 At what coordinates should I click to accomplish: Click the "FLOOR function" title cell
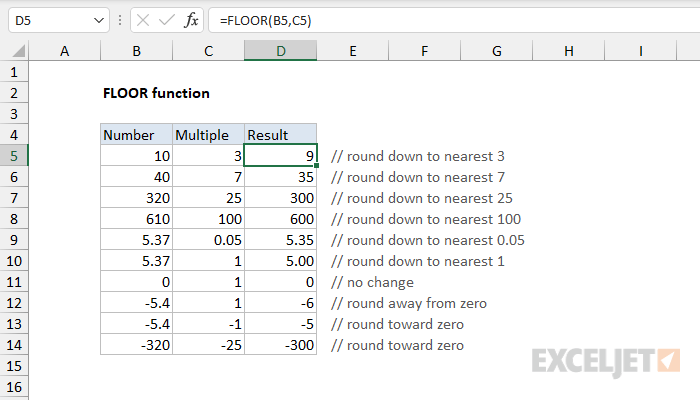click(x=156, y=93)
